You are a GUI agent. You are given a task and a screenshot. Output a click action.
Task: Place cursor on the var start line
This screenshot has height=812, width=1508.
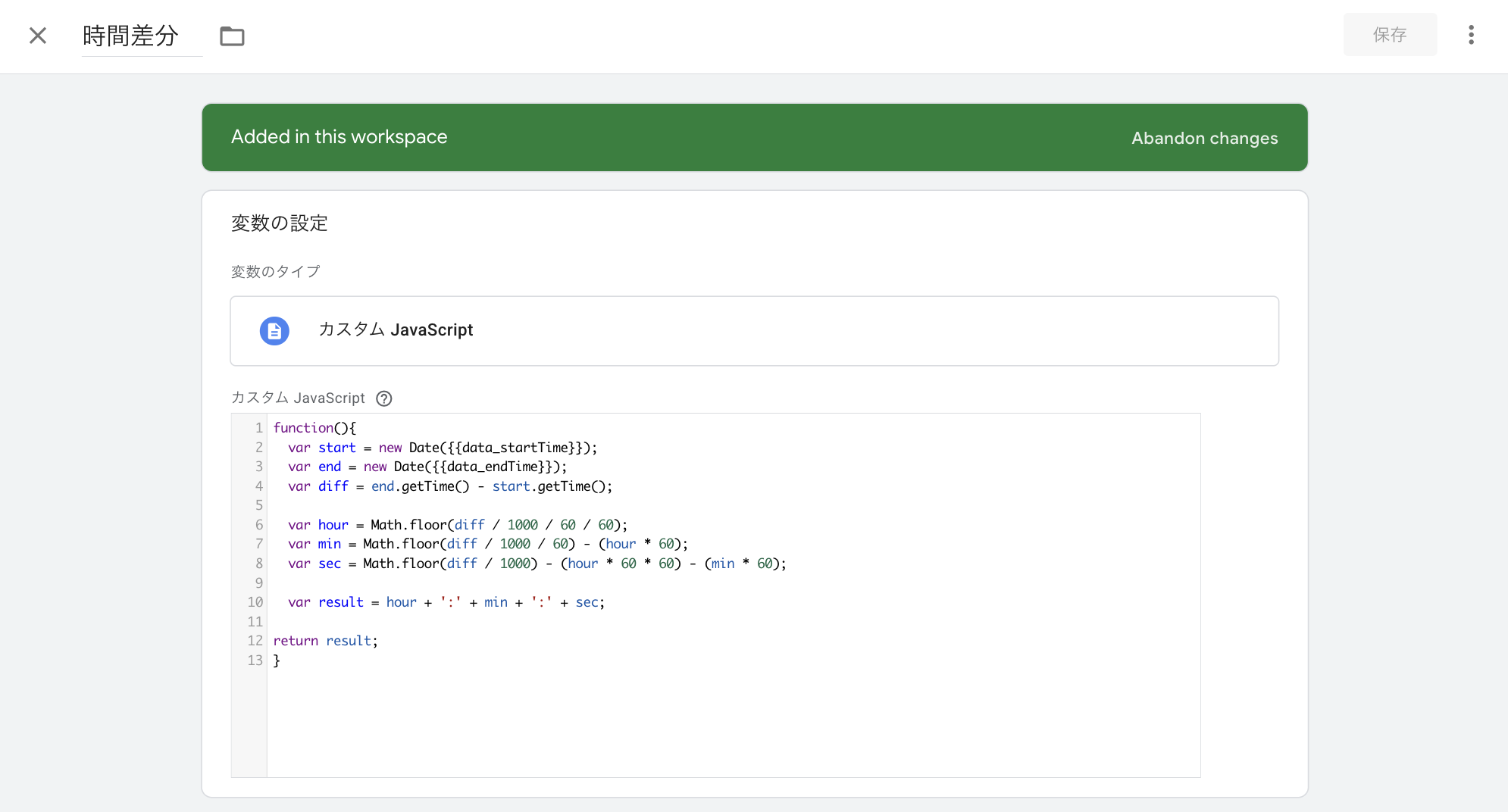click(442, 448)
